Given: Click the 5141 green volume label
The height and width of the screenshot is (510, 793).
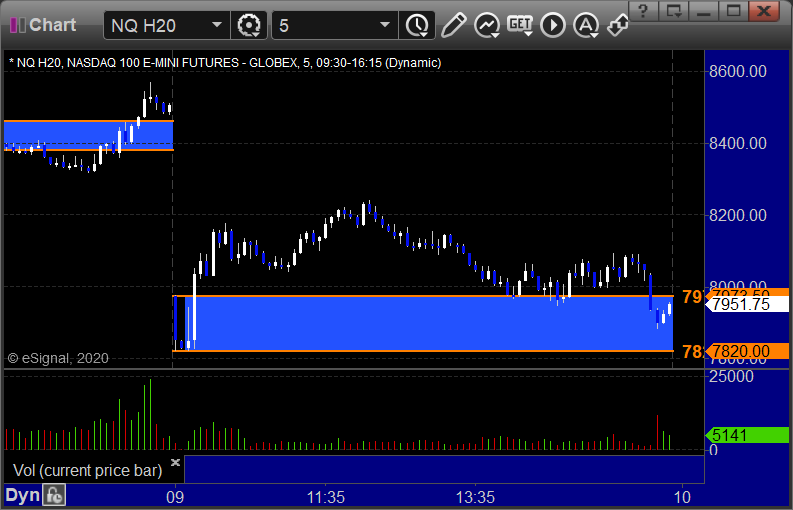Looking at the screenshot, I should pos(747,435).
